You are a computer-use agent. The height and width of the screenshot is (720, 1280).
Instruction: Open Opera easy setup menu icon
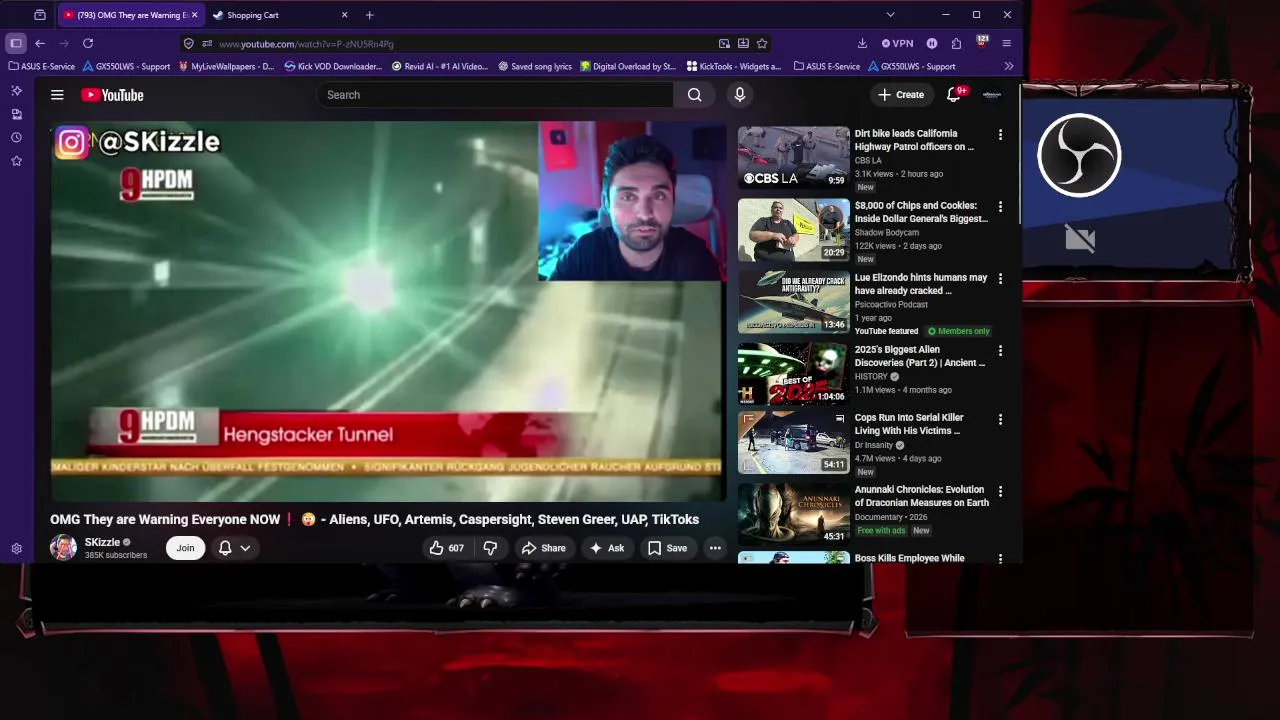1006,43
